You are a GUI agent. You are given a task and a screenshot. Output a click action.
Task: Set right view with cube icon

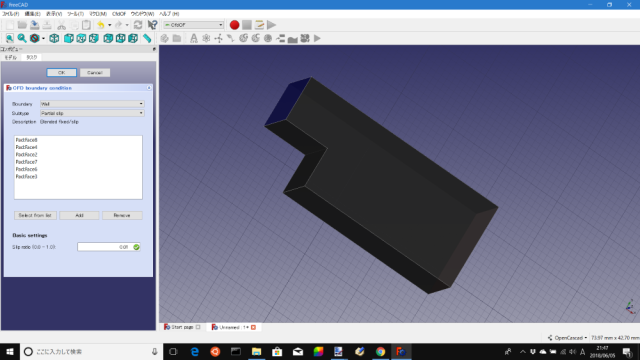point(93,38)
